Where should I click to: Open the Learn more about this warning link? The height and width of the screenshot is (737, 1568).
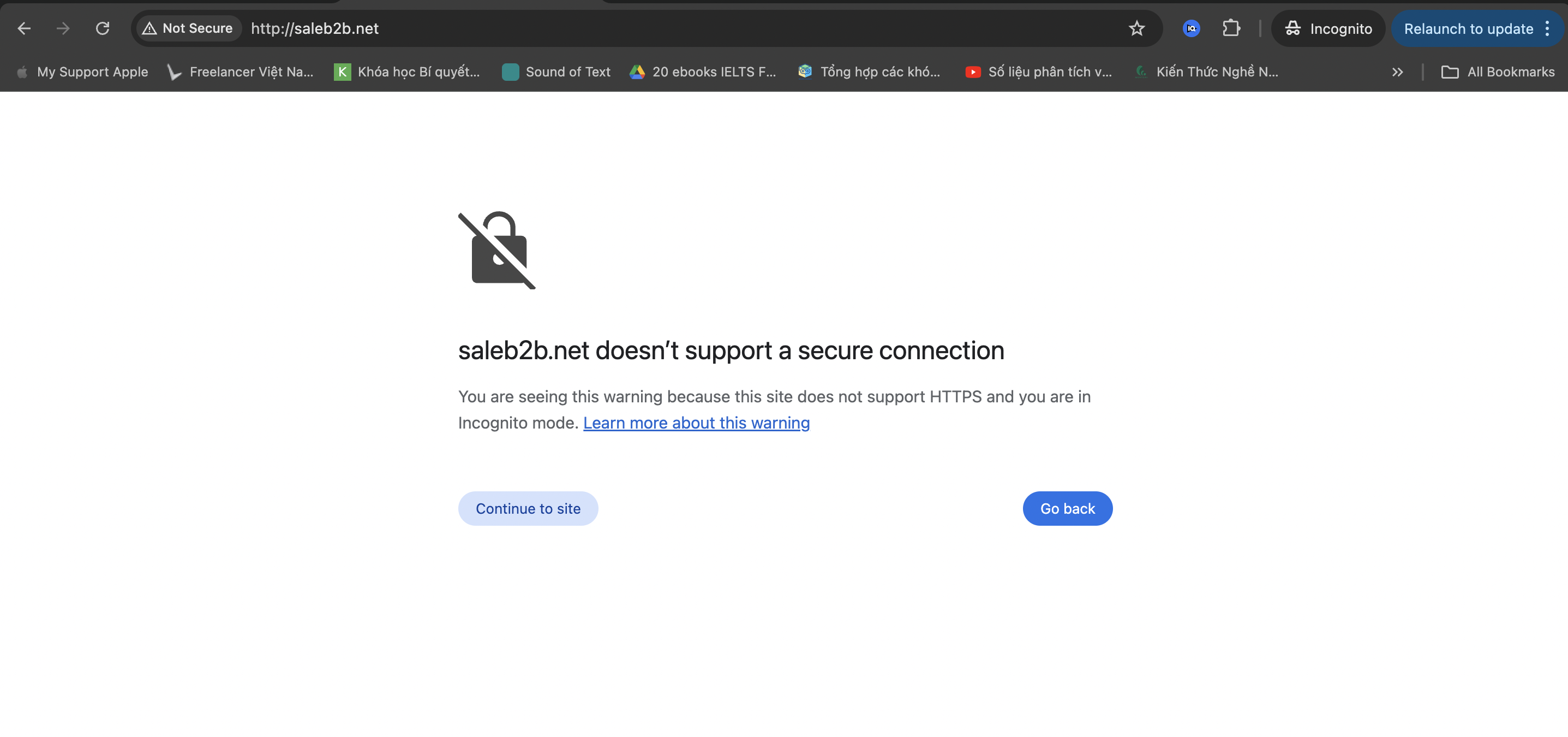pyautogui.click(x=696, y=423)
